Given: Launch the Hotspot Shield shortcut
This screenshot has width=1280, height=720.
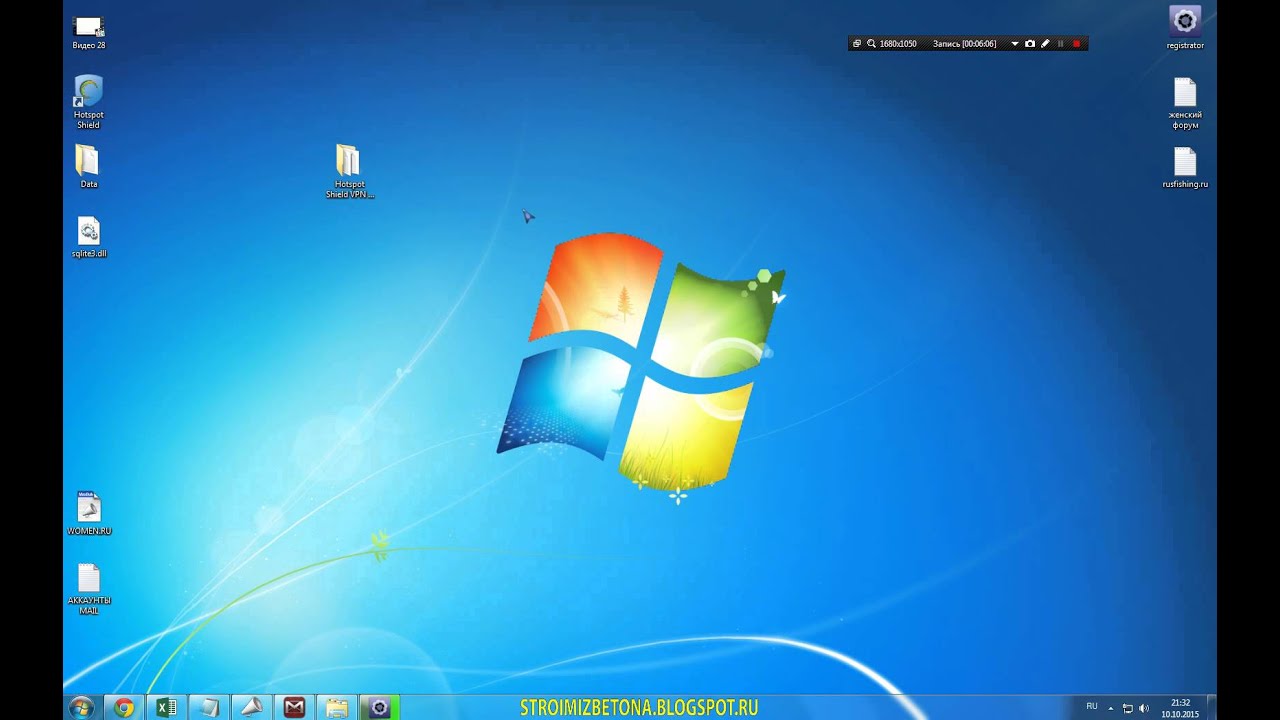Looking at the screenshot, I should pyautogui.click(x=88, y=102).
